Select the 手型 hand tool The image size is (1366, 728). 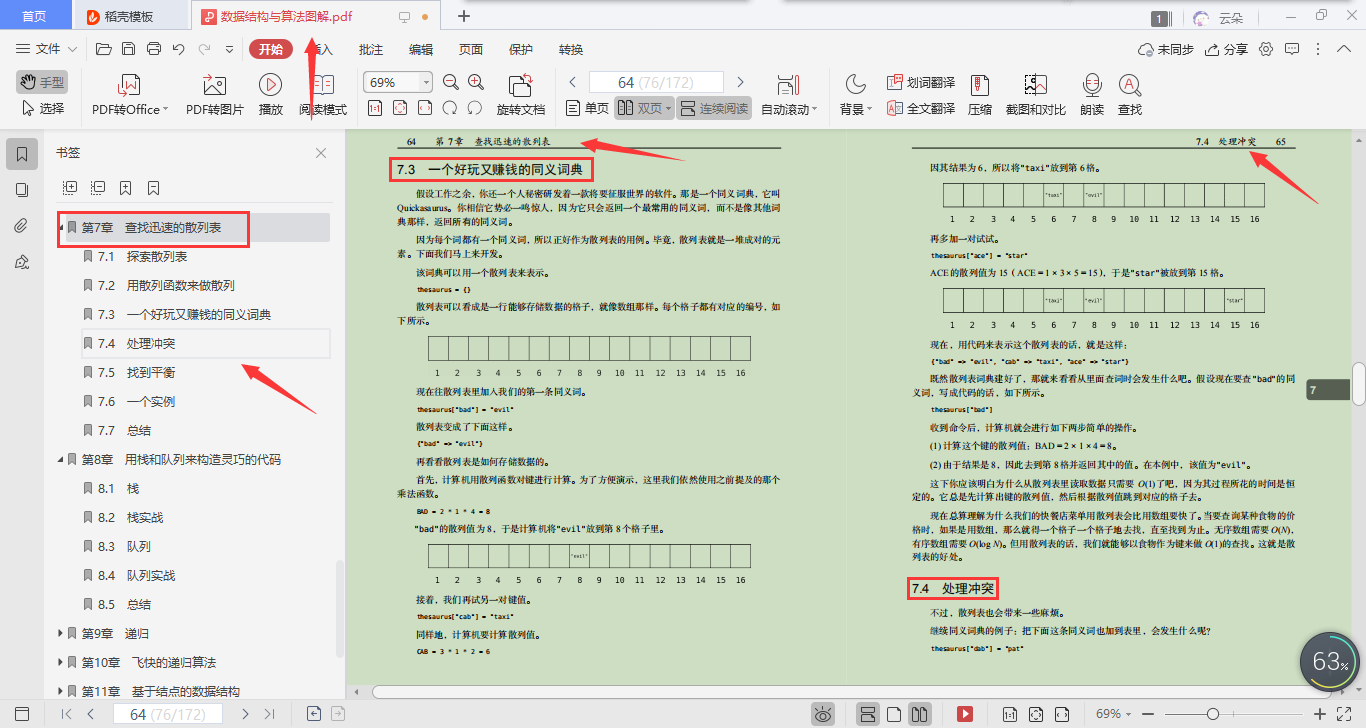[41, 82]
